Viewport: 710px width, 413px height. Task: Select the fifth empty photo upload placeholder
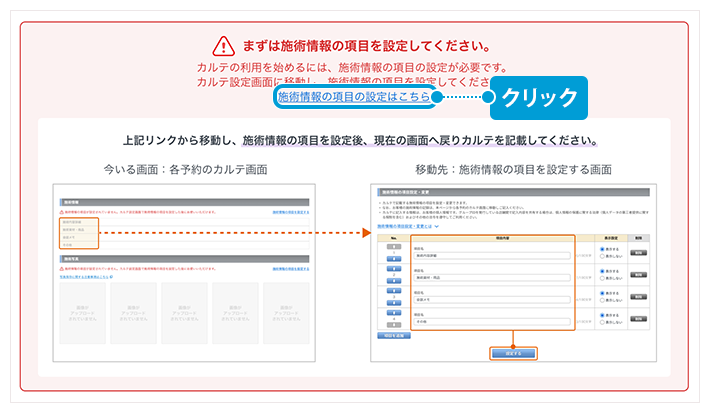point(286,313)
